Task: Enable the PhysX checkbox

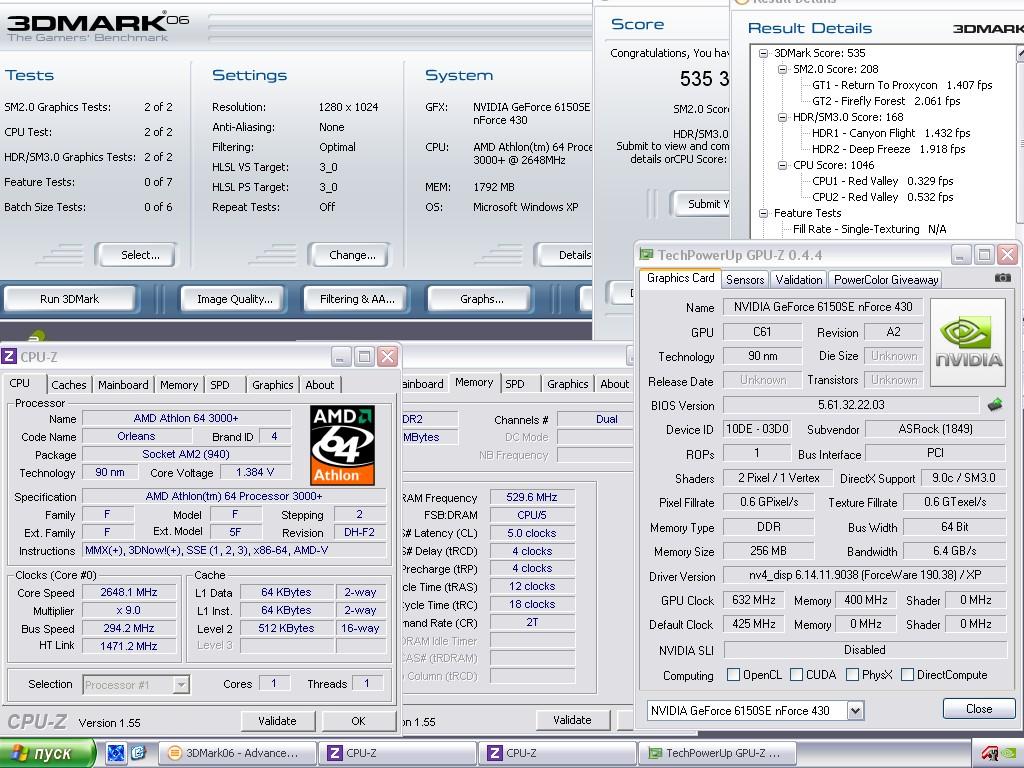Action: pyautogui.click(x=852, y=675)
